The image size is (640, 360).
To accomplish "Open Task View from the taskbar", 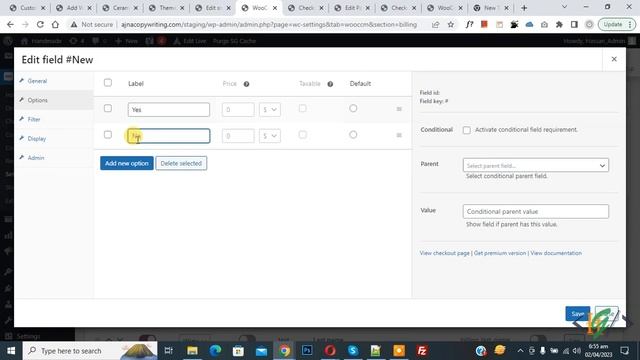I will pyautogui.click(x=168, y=351).
